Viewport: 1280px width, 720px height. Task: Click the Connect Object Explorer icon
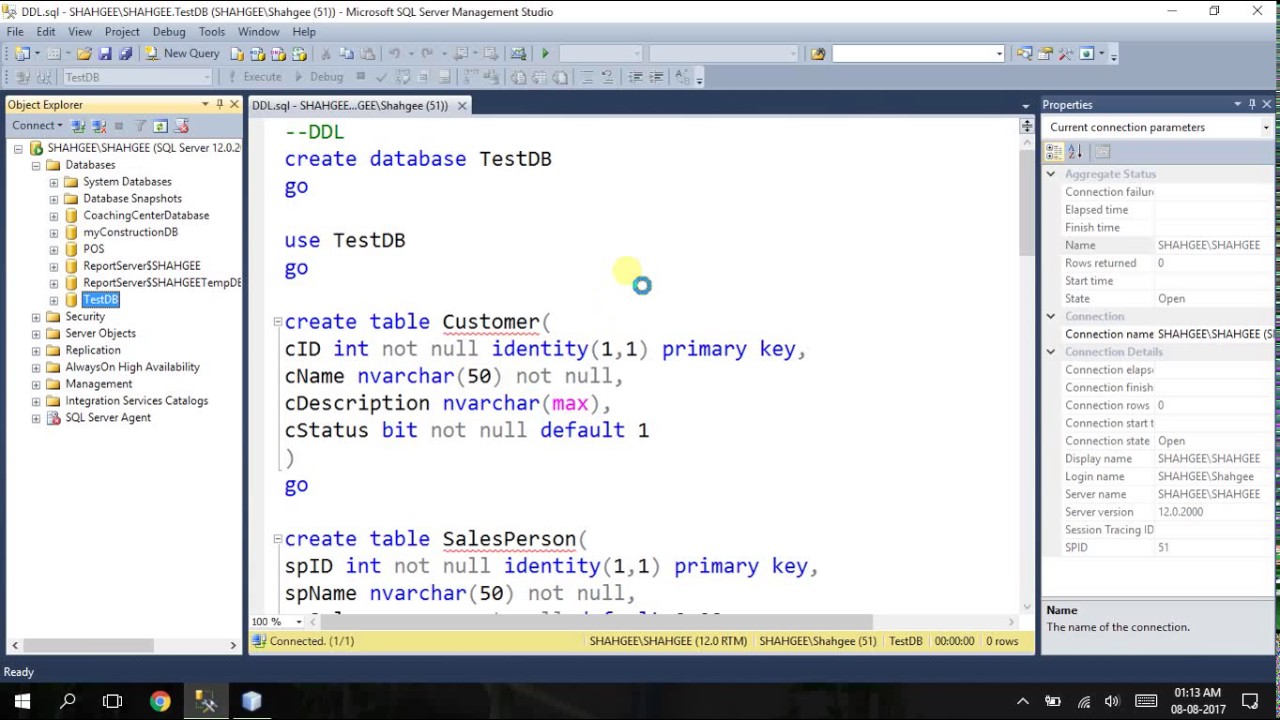tap(78, 126)
